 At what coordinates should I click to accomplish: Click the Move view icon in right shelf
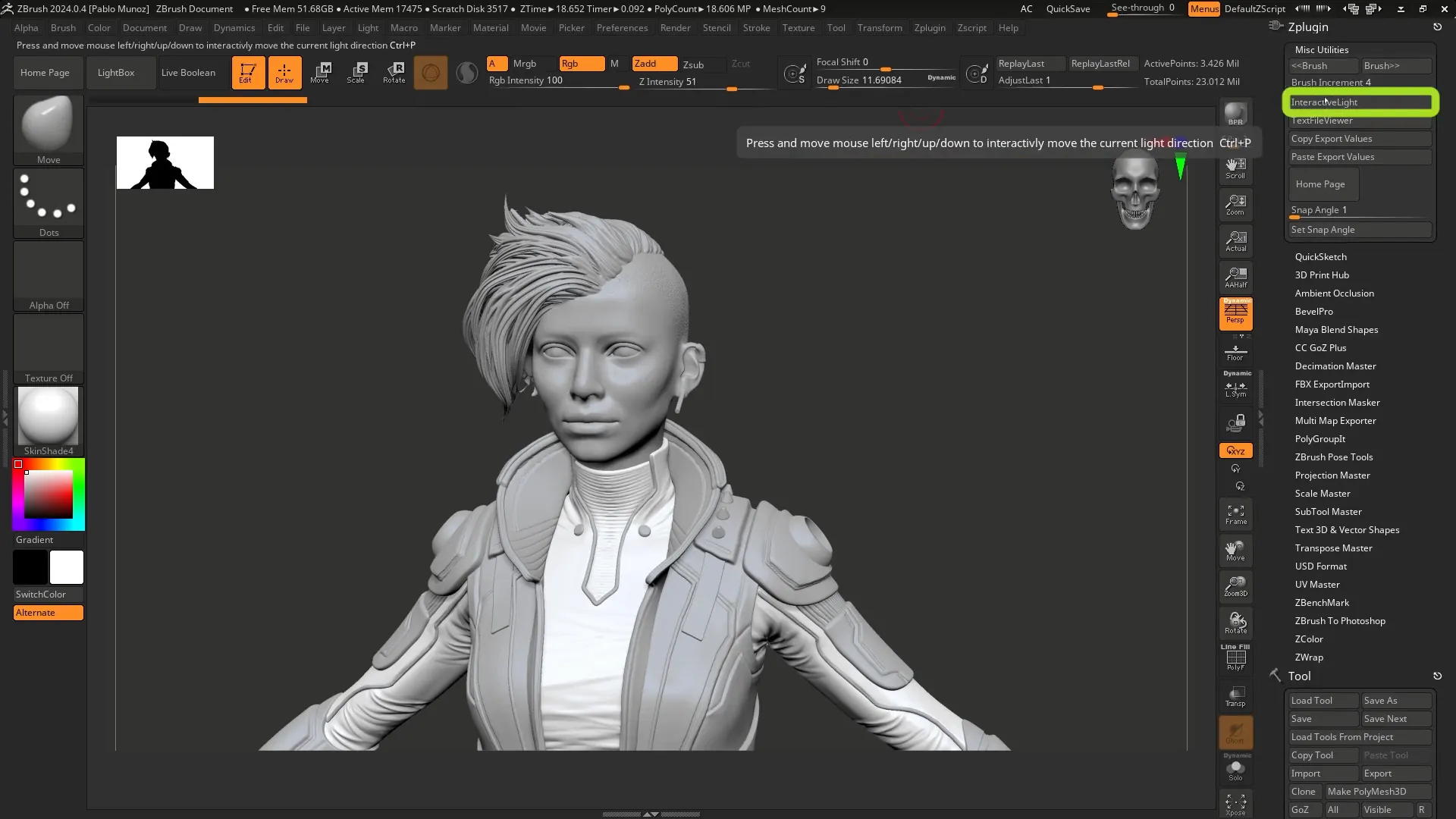pyautogui.click(x=1235, y=551)
